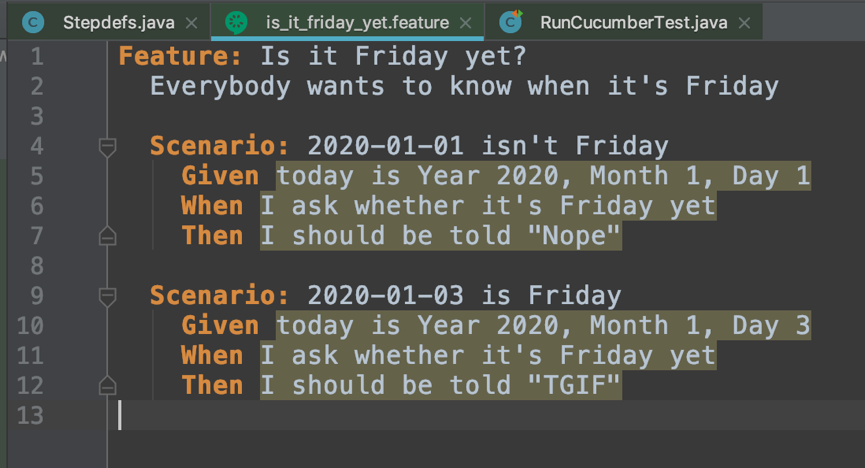Close the Stepdefs.java tab
Image resolution: width=865 pixels, height=468 pixels.
(191, 23)
